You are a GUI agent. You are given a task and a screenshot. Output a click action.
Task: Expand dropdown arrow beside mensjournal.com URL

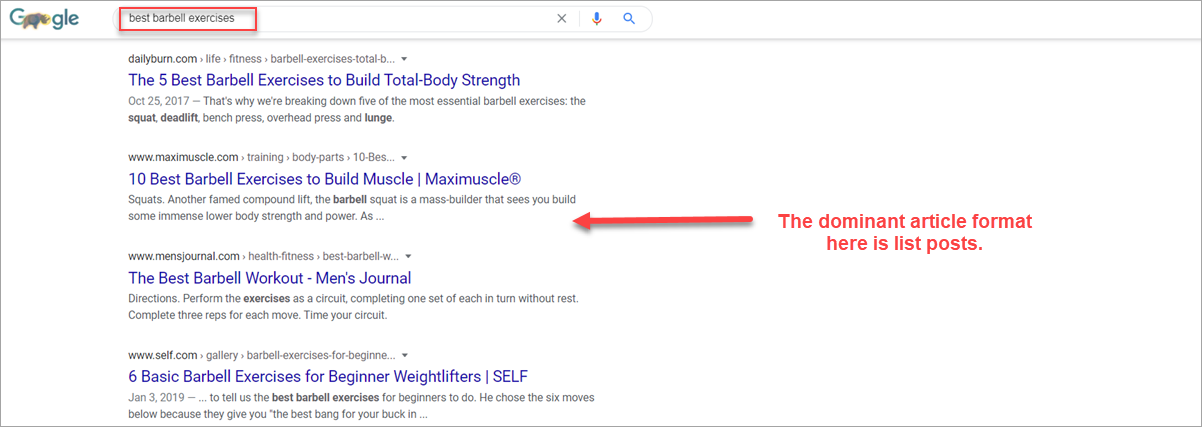(x=408, y=256)
